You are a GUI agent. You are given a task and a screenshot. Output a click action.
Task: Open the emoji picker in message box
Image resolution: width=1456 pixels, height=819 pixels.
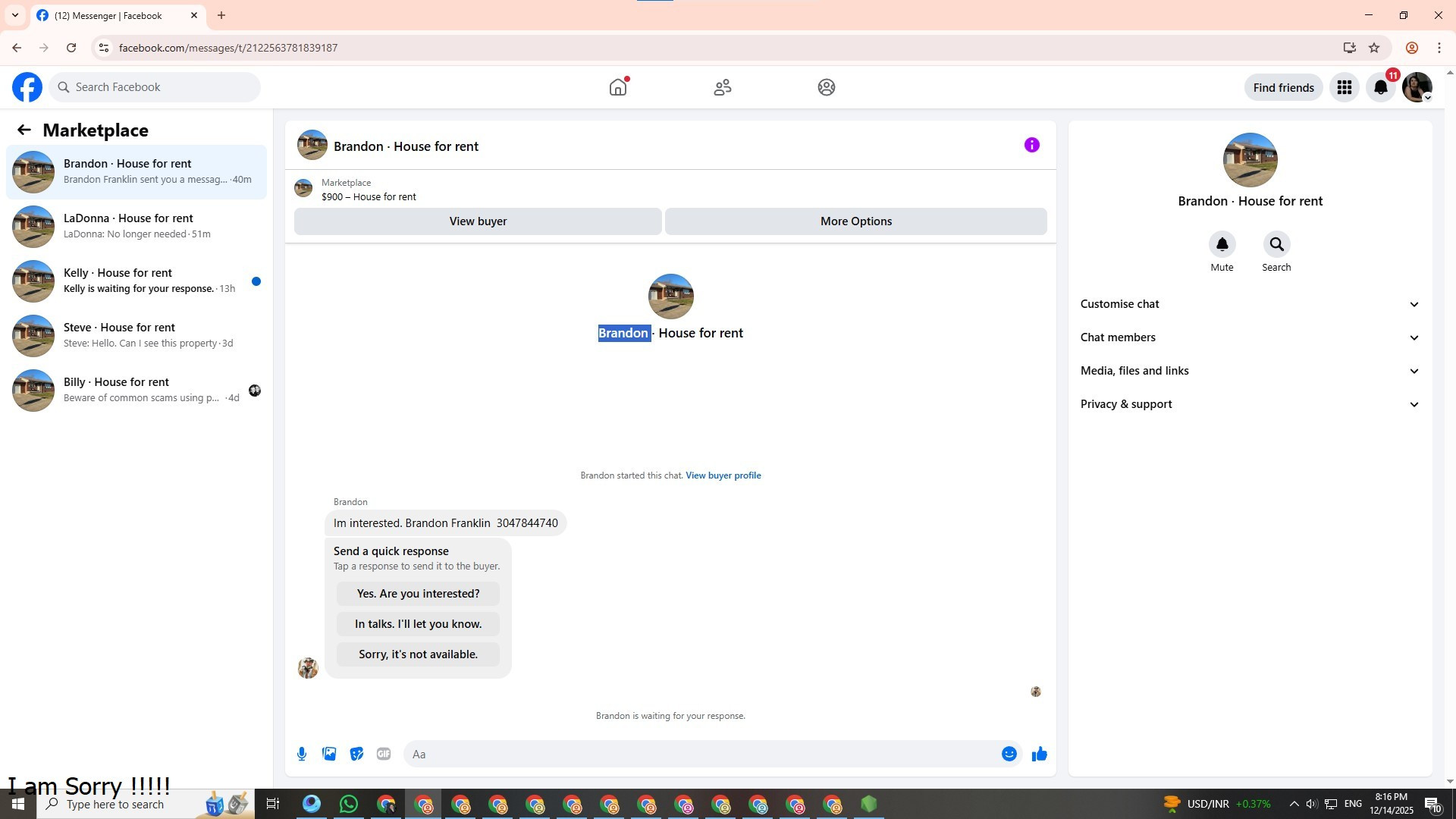click(x=1009, y=754)
